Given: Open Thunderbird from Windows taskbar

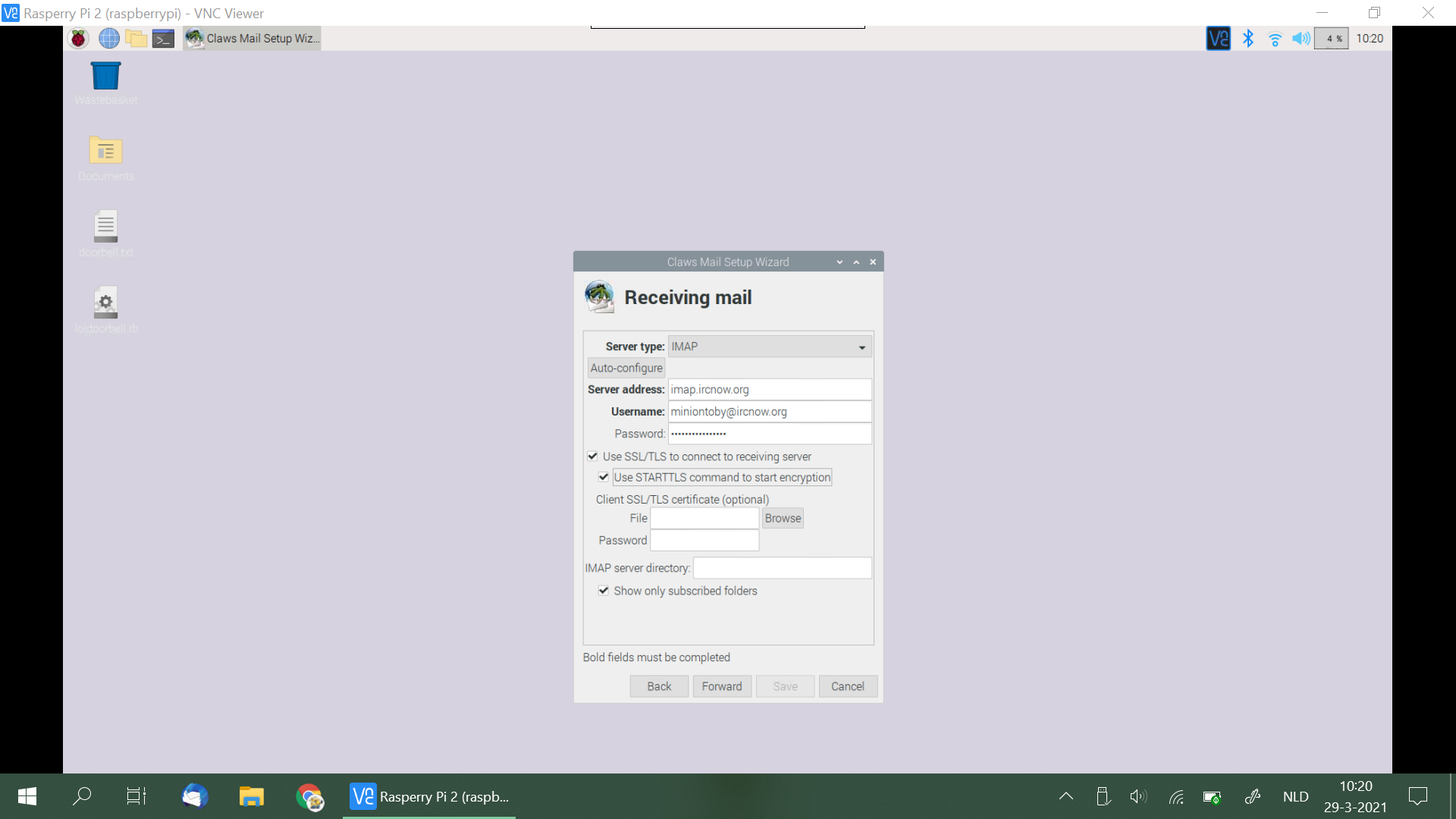Looking at the screenshot, I should click(x=195, y=796).
